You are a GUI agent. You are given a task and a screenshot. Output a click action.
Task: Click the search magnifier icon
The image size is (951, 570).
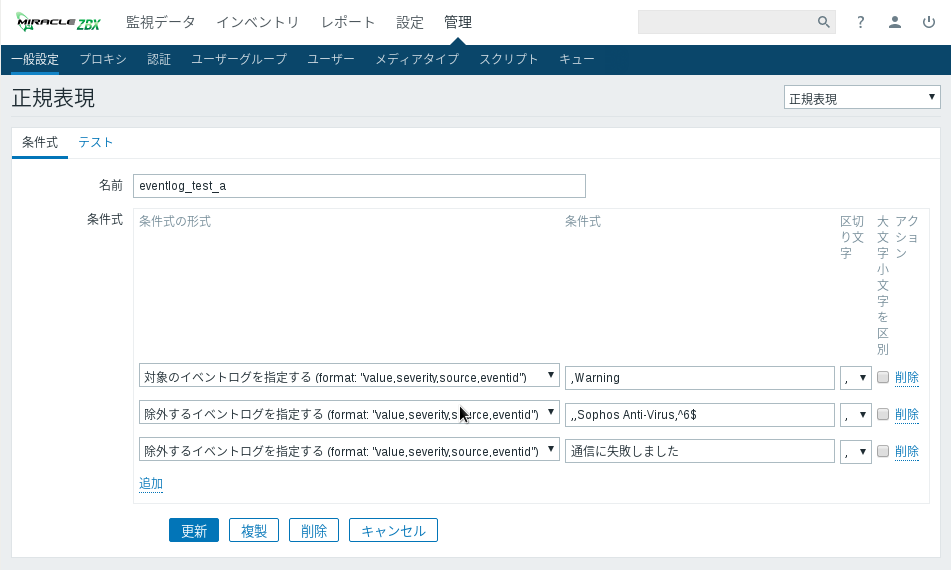tap(823, 22)
